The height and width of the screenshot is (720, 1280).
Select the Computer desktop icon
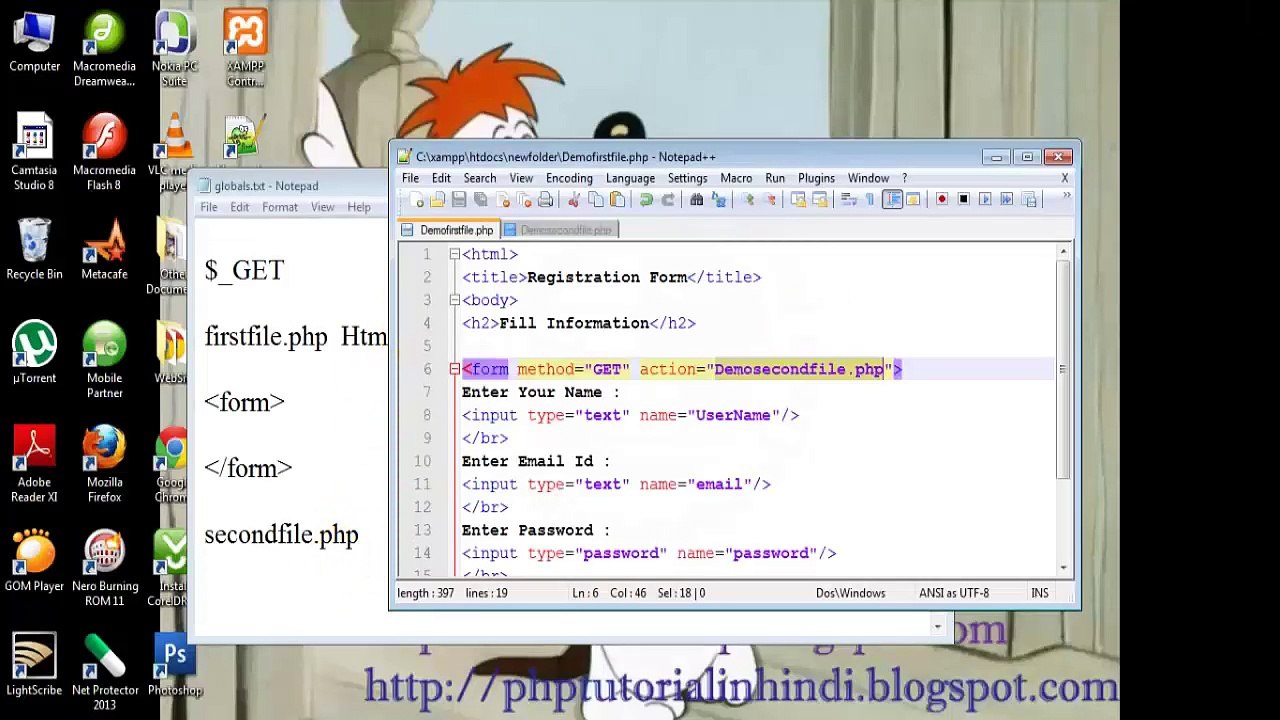[x=34, y=42]
